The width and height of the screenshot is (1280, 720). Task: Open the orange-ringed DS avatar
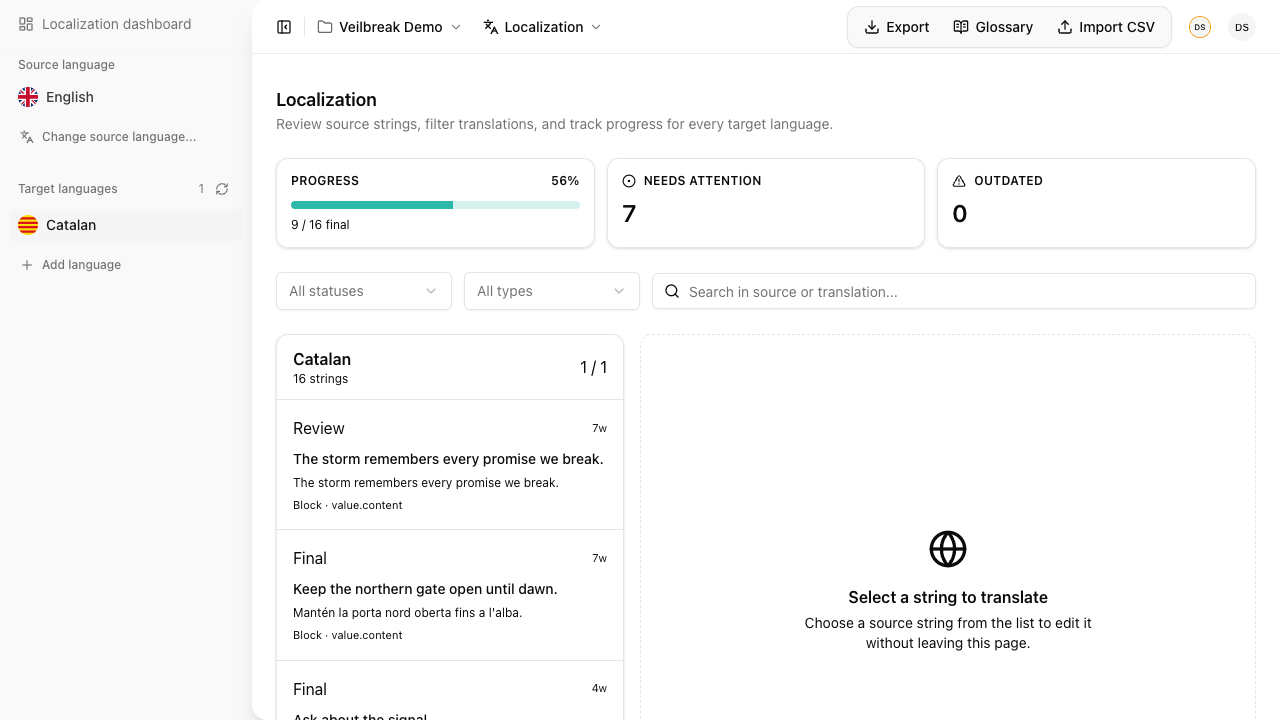click(1200, 27)
